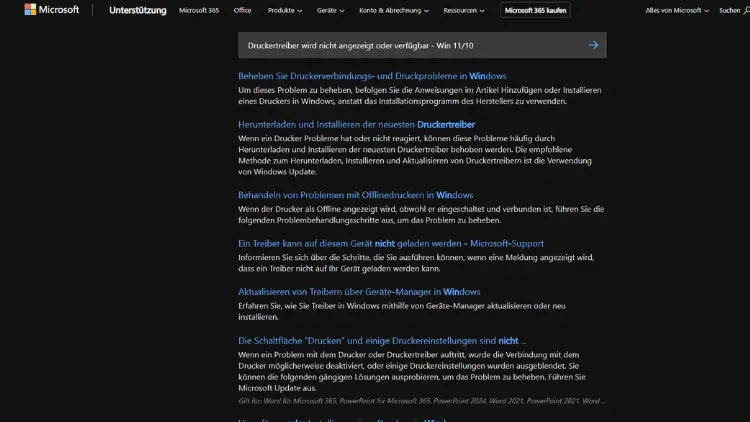The width and height of the screenshot is (750, 422).
Task: Click description "Erfahren Sie, wie Sie Treiber"
Action: tap(402, 311)
